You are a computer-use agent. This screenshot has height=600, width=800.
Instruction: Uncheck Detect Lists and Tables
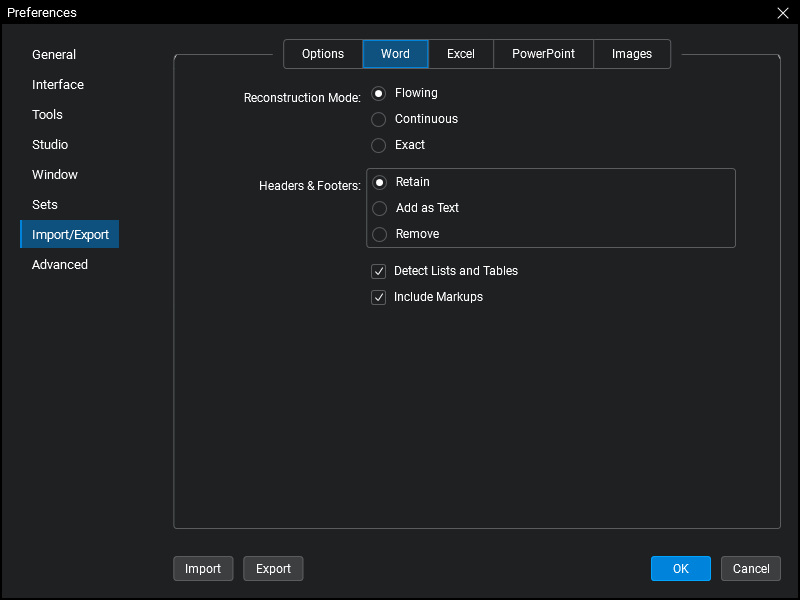379,271
